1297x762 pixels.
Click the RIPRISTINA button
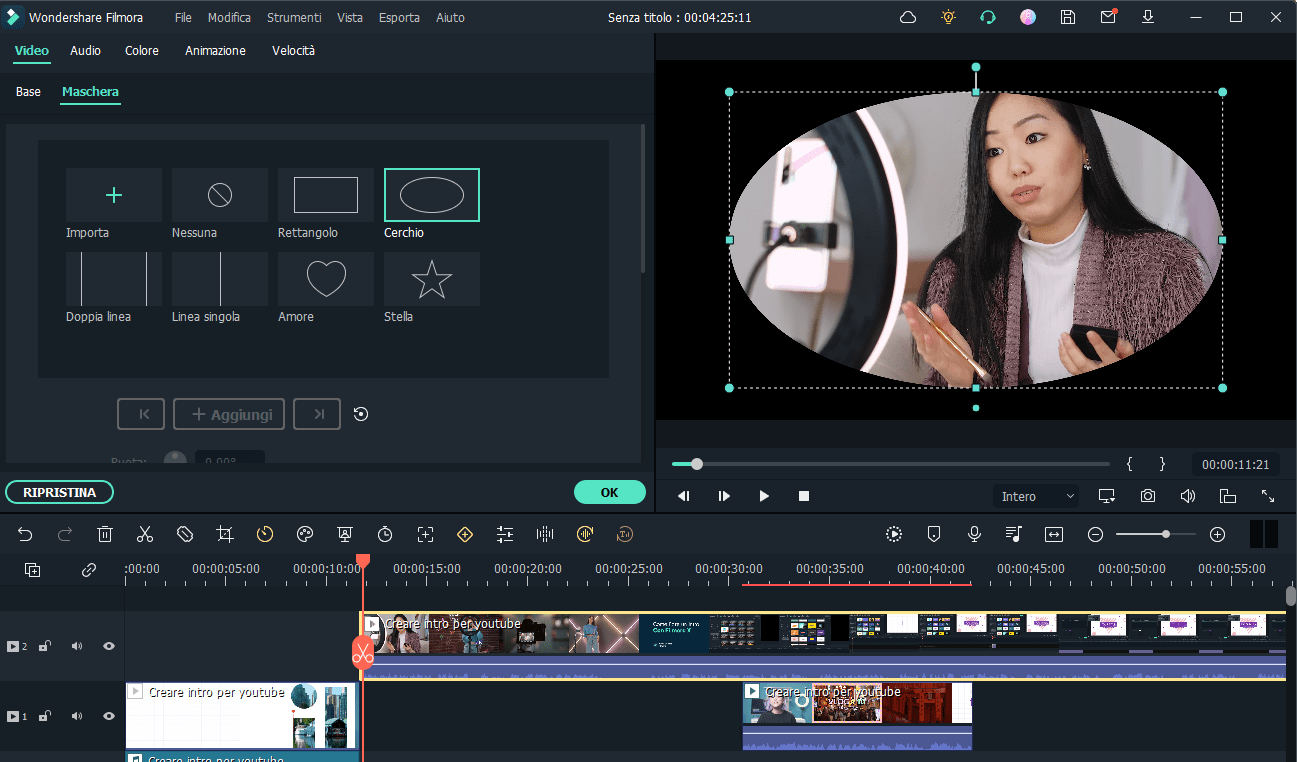tap(60, 492)
